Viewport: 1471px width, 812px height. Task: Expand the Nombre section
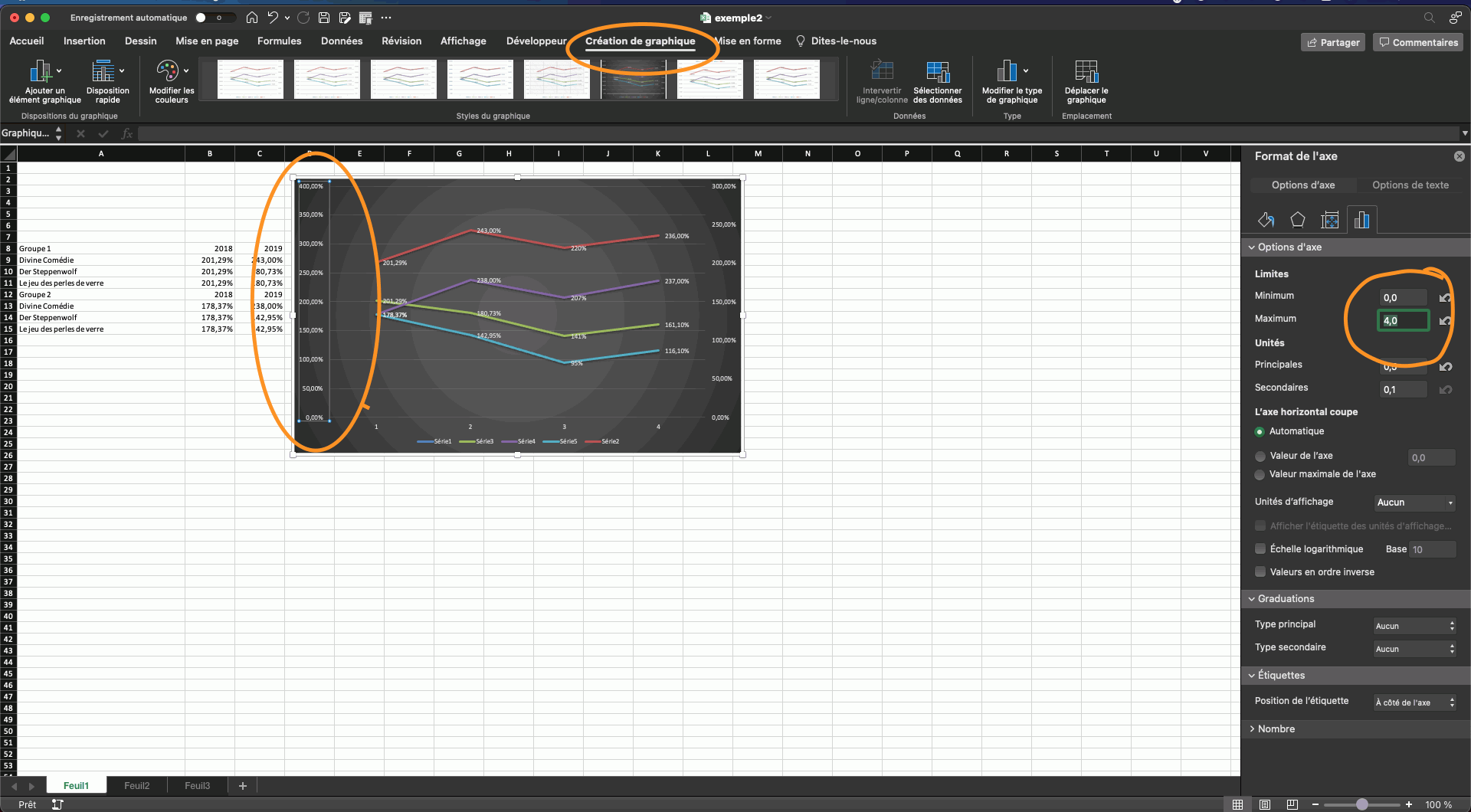(x=1276, y=729)
